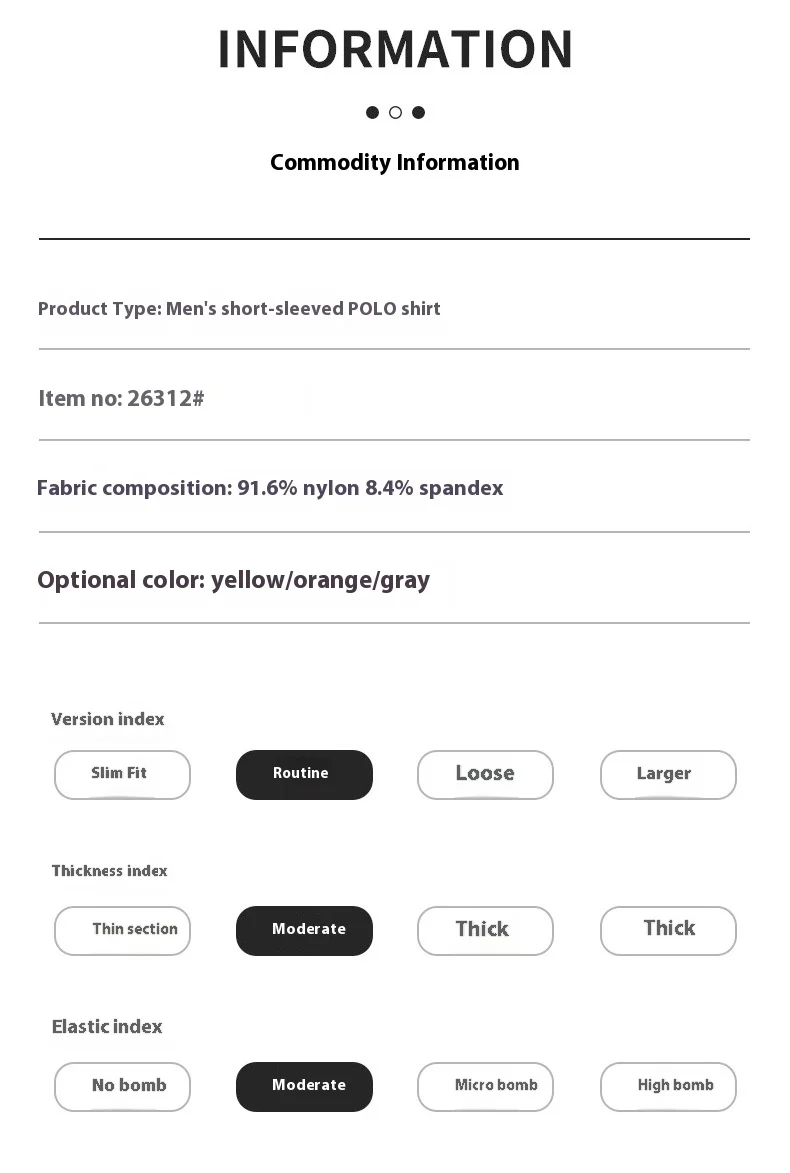The image size is (790, 1173).
Task: Choose the Thin section thickness option
Action: (x=122, y=930)
